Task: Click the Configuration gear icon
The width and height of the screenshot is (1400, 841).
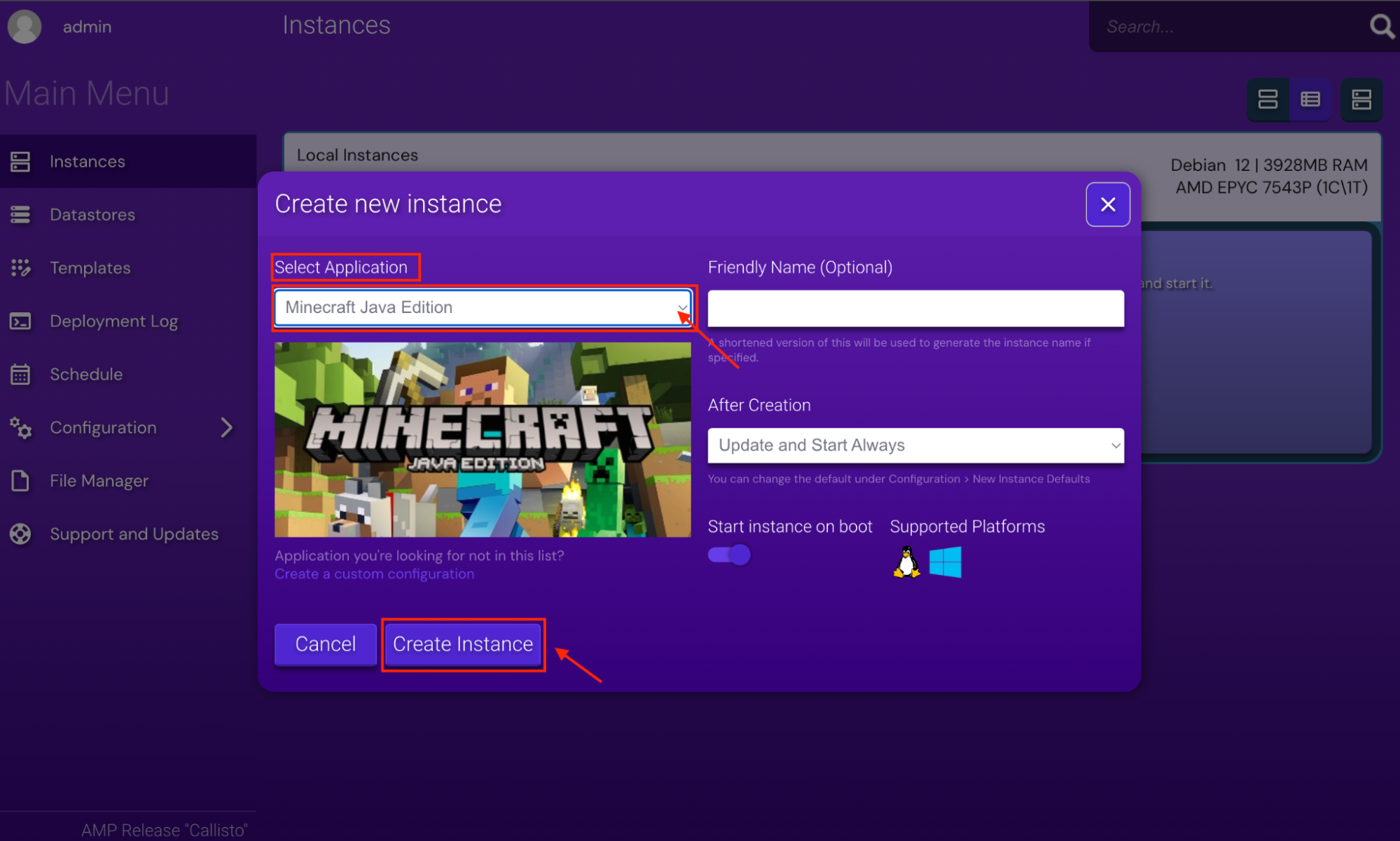Action: coord(21,427)
